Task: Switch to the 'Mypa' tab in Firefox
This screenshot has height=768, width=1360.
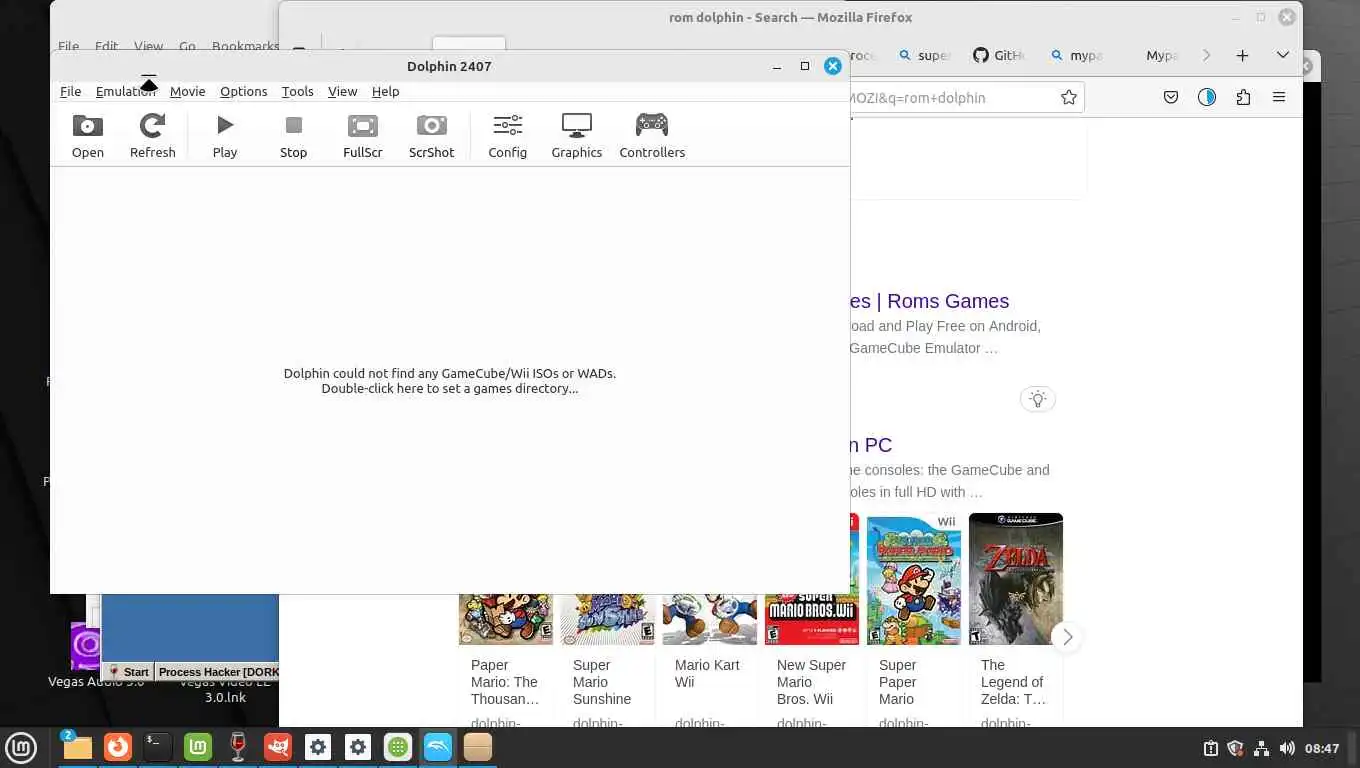Action: point(1160,55)
